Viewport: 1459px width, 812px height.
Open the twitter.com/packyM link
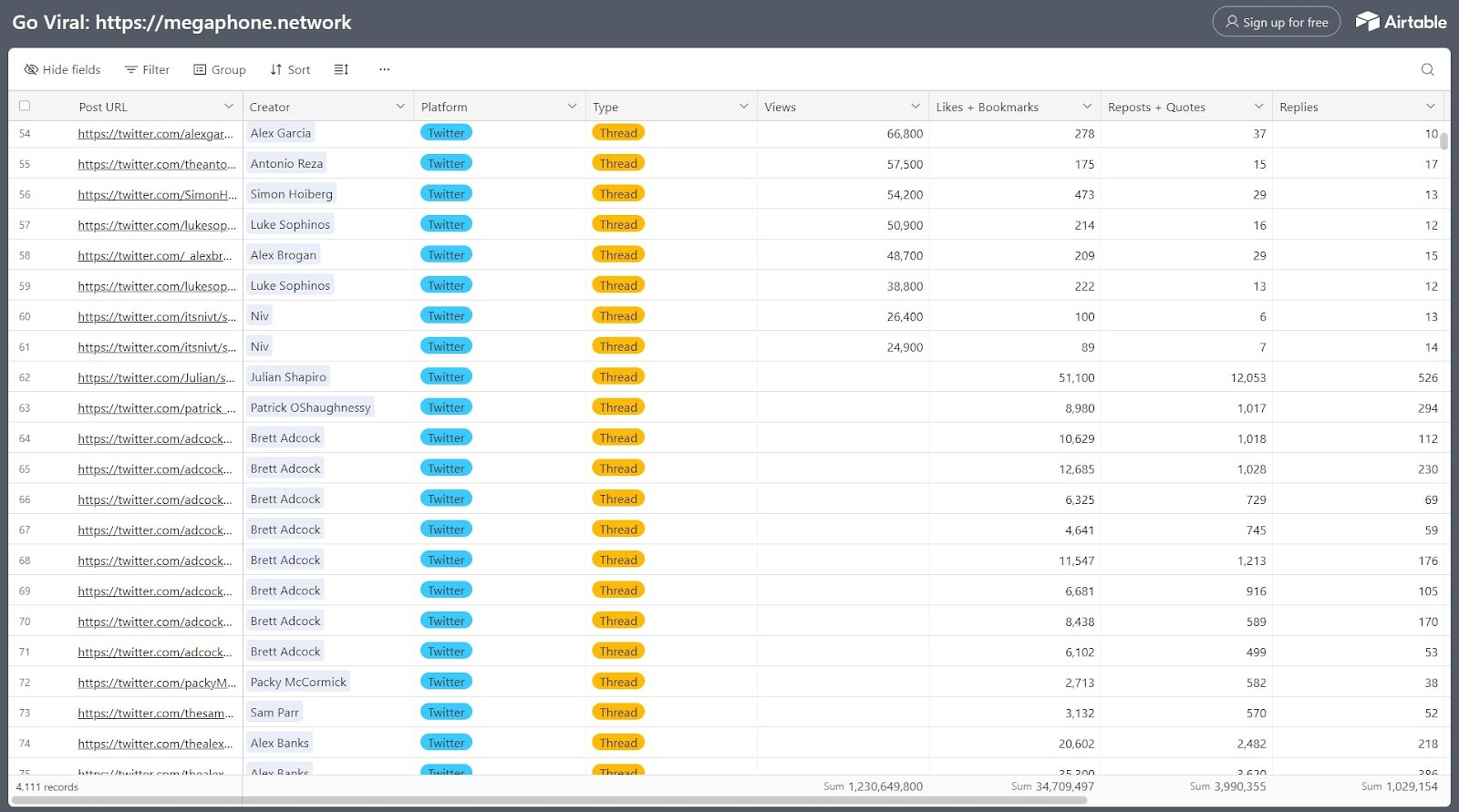[157, 683]
